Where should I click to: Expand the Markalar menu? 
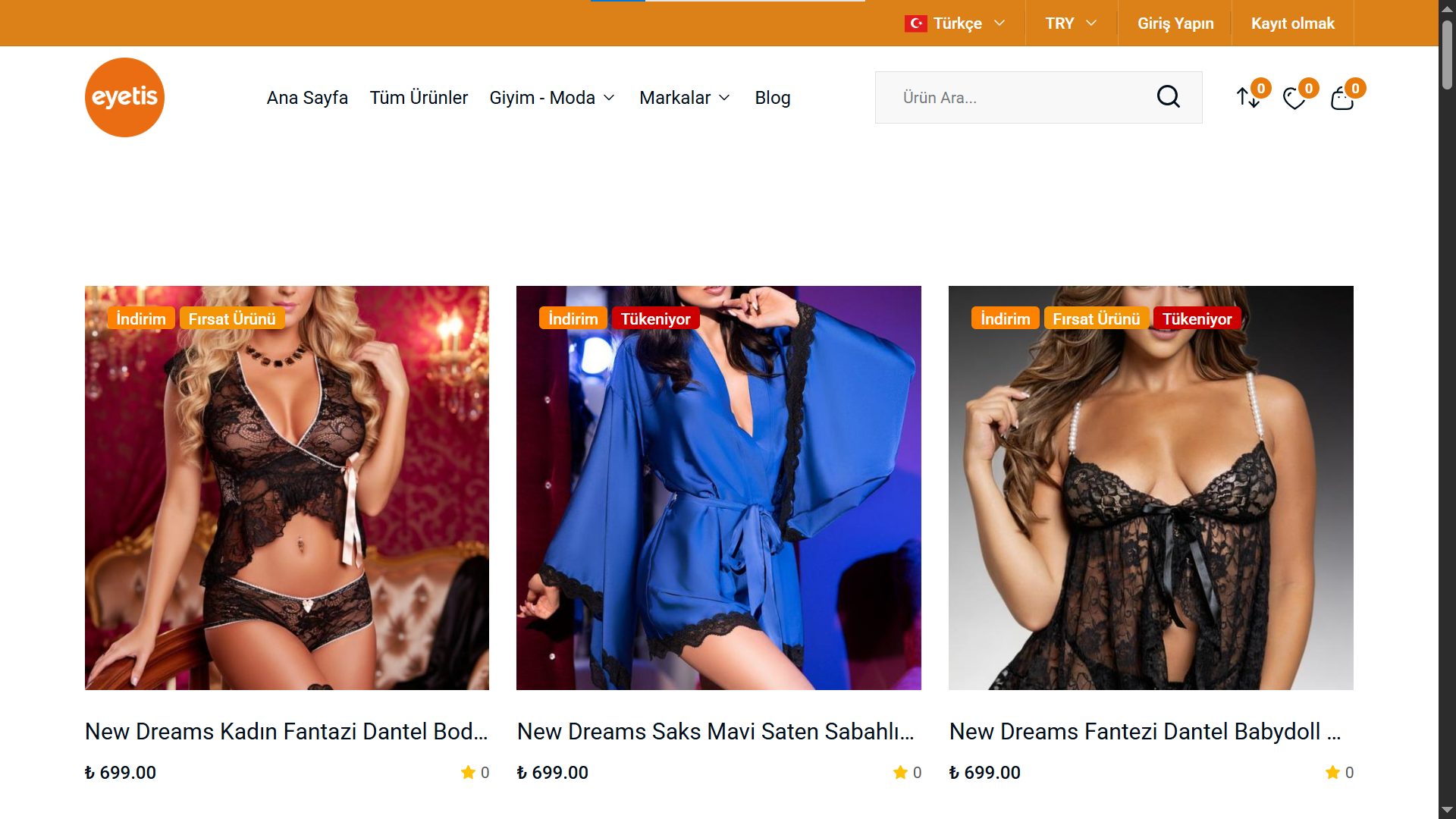pyautogui.click(x=684, y=98)
